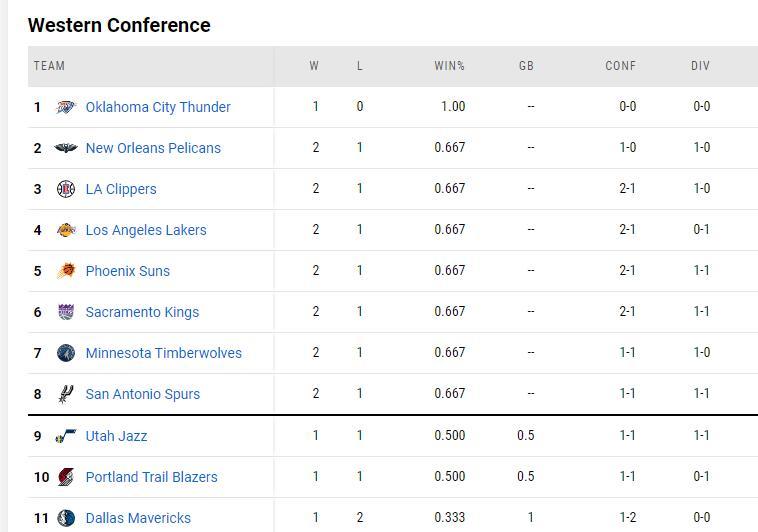Open the Minnesota Timberwolves team link
The image size is (758, 532).
tap(163, 353)
